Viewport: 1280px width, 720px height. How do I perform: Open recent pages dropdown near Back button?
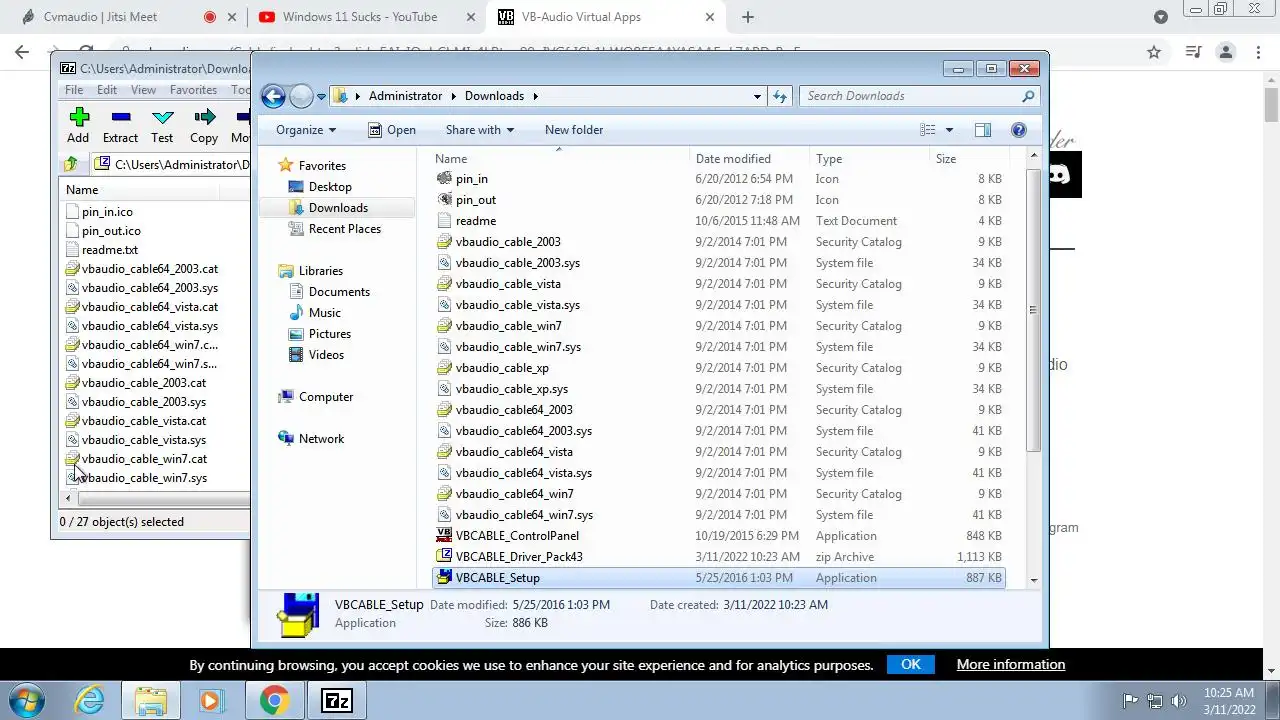321,97
